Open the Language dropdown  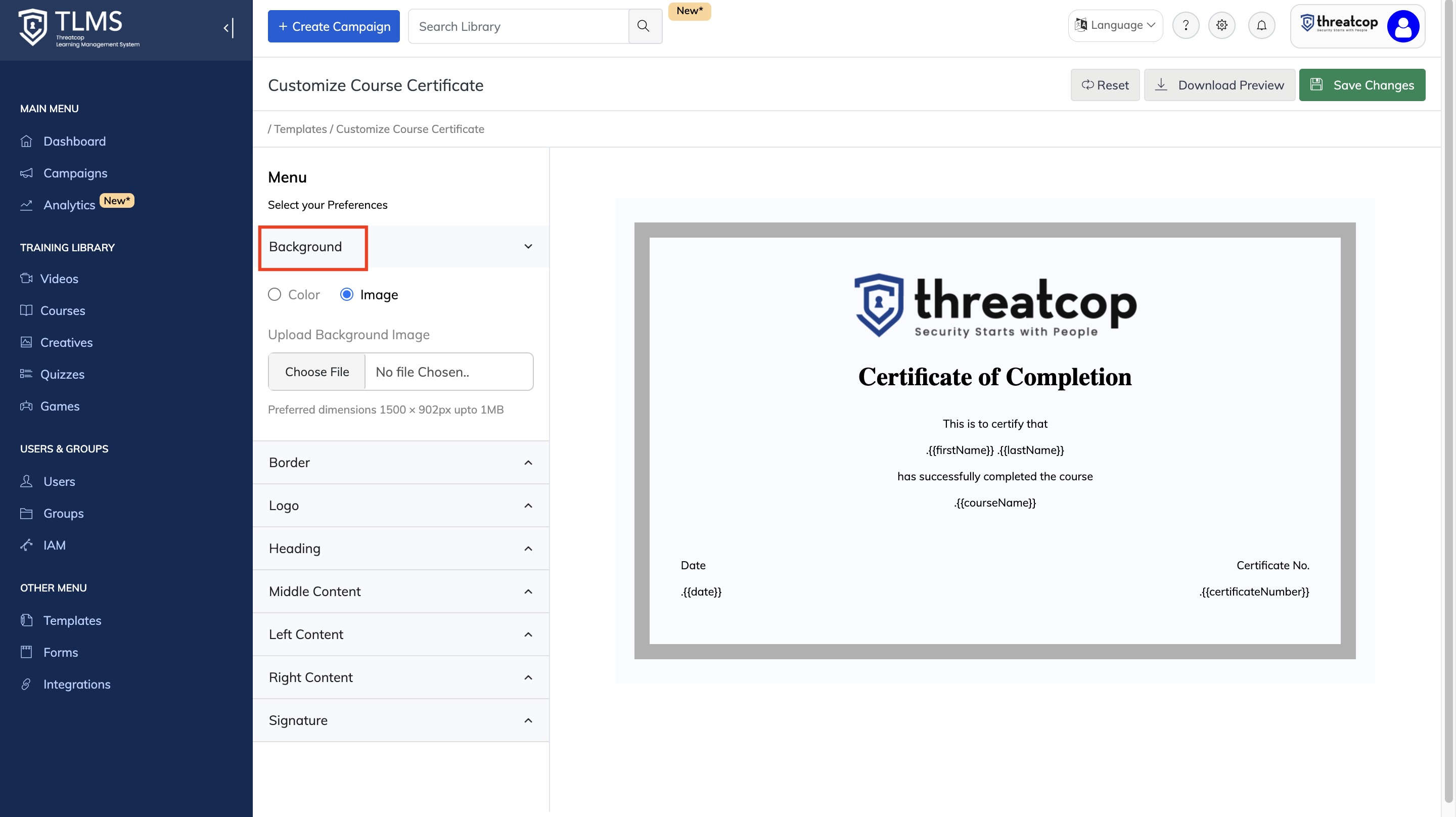coord(1115,25)
